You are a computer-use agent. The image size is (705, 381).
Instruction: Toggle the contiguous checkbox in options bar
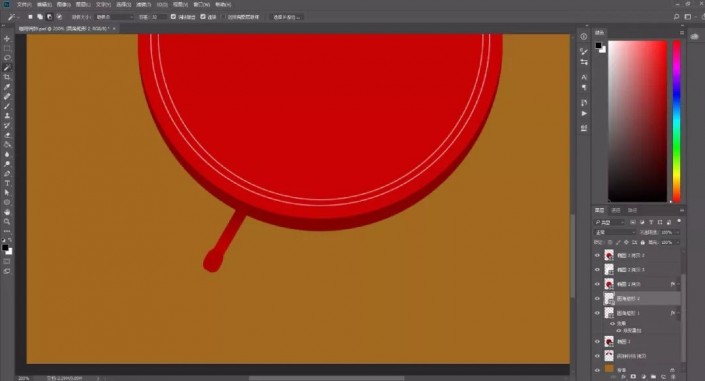203,17
